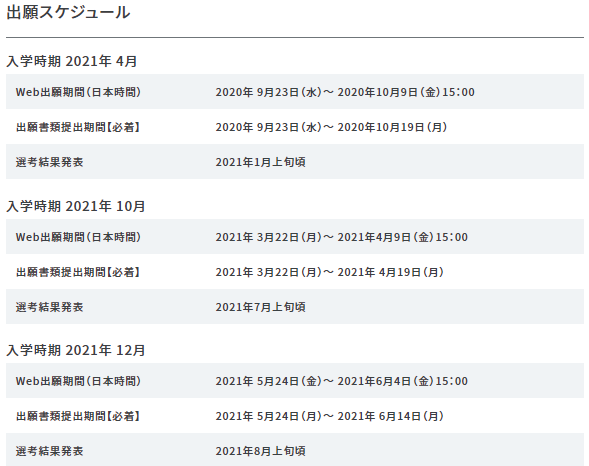Click Web出願期間 label in December 2021 table
Image resolution: width=589 pixels, height=466 pixels.
point(78,381)
